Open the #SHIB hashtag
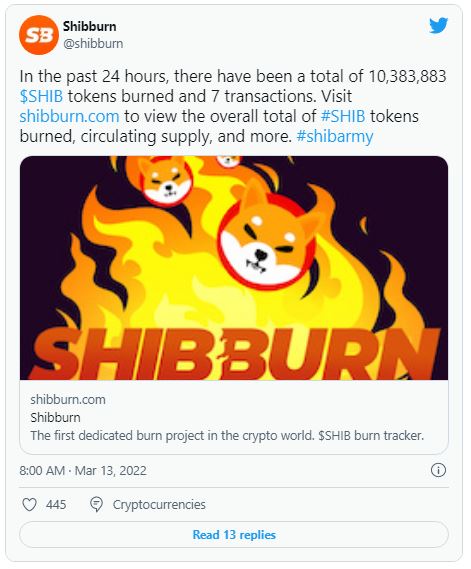Screen dimensions: 471x569 [343, 116]
